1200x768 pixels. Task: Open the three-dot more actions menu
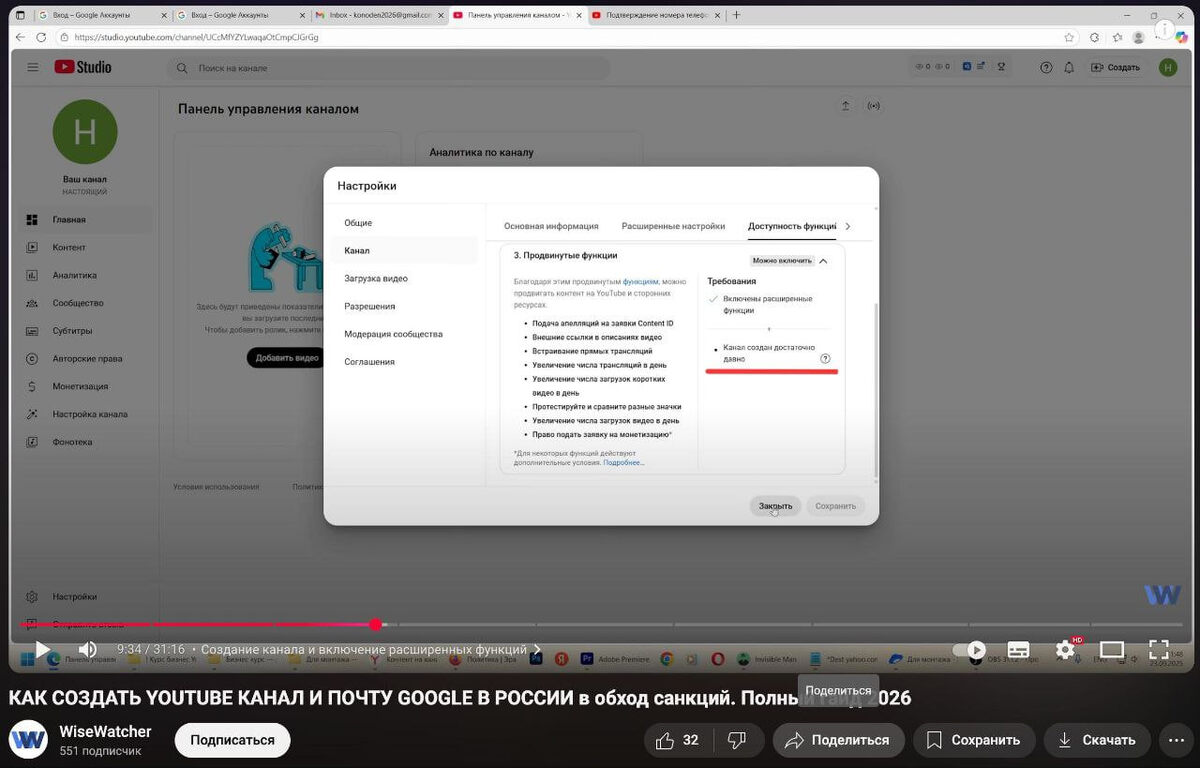(1176, 740)
